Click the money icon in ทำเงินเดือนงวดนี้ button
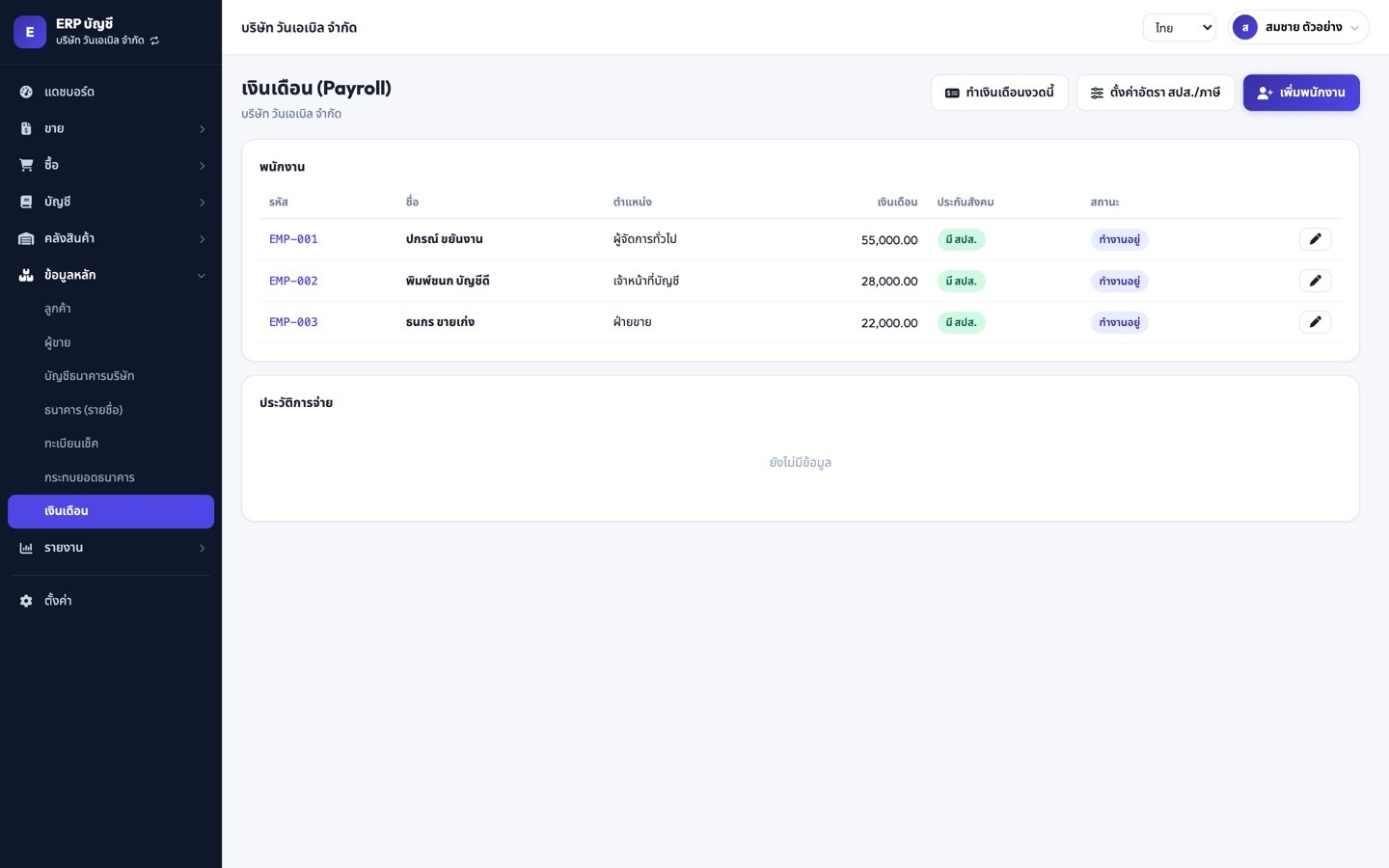Screen dimensions: 1389x868 point(952,93)
